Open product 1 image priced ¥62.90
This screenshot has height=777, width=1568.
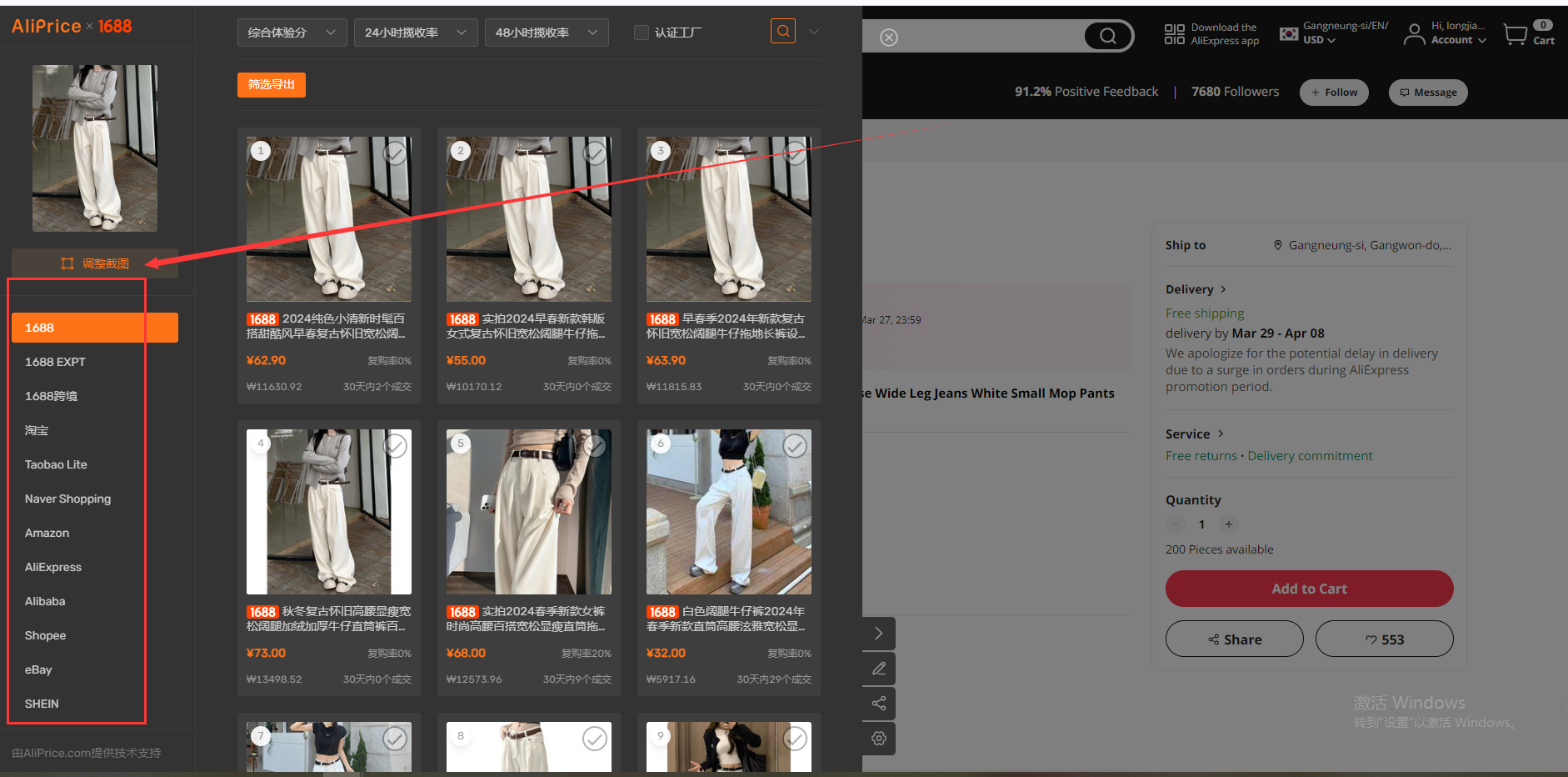[x=329, y=219]
